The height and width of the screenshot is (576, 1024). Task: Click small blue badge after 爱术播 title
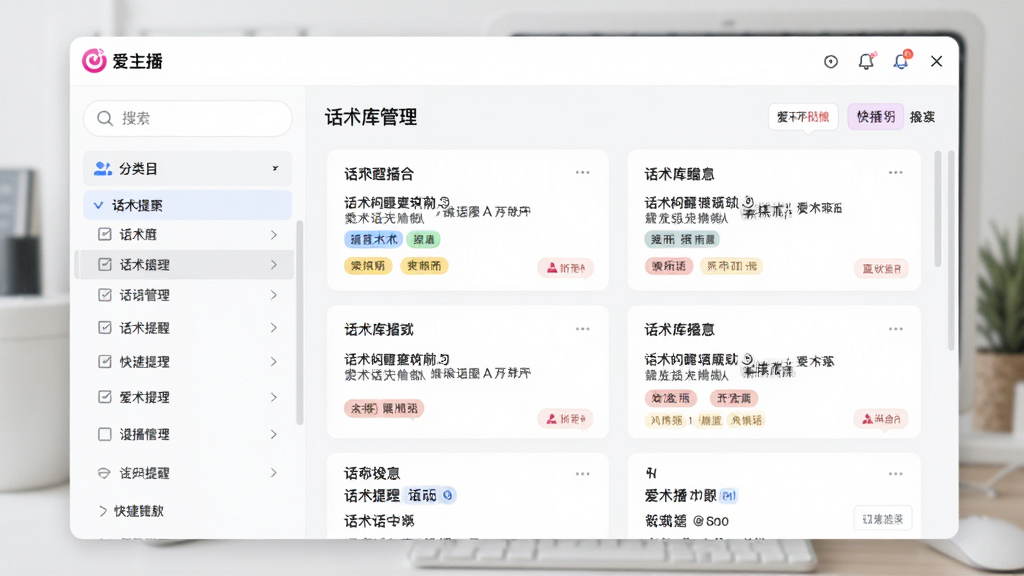(728, 496)
